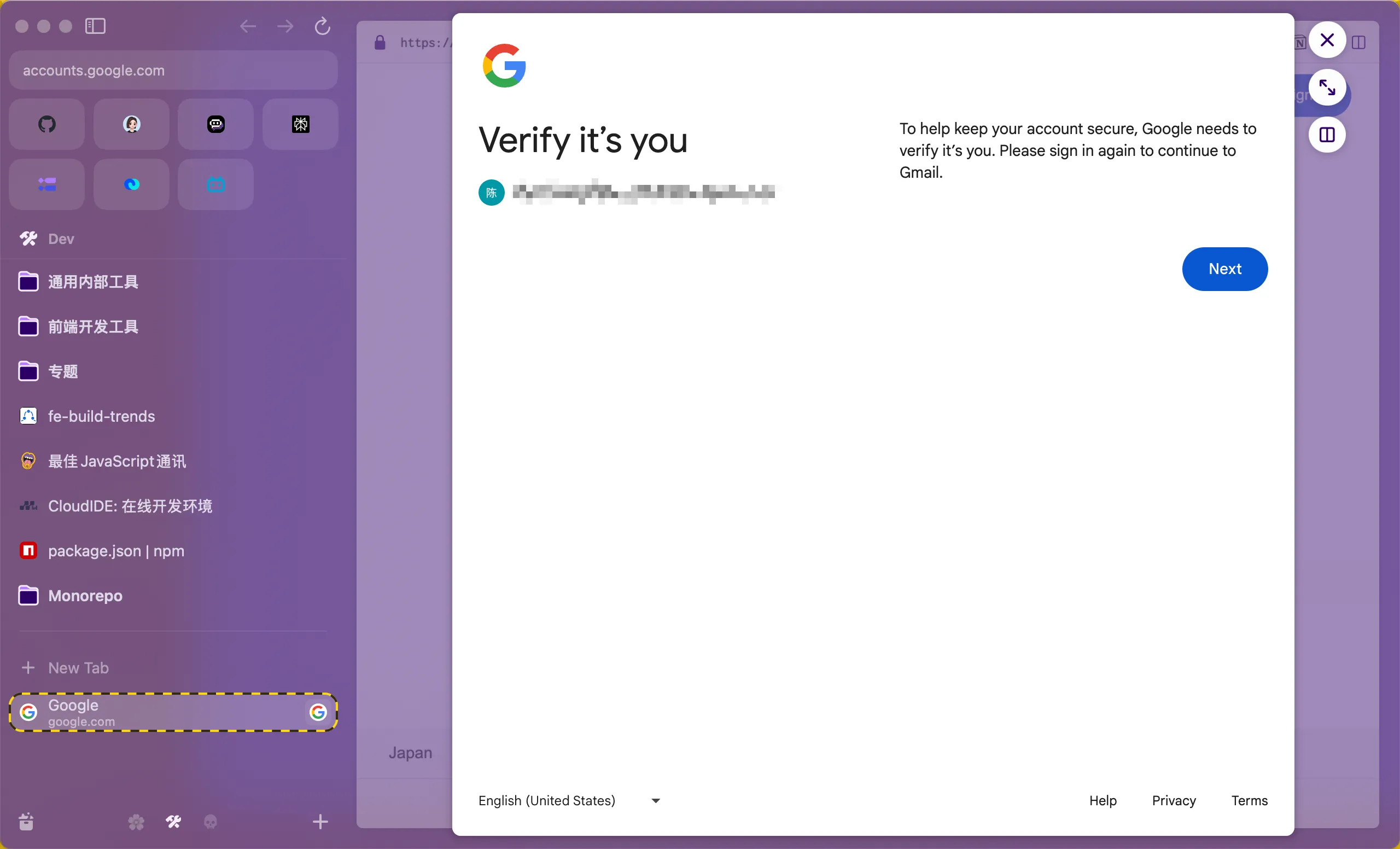
Task: Switch to the skull space icon
Action: 210,821
